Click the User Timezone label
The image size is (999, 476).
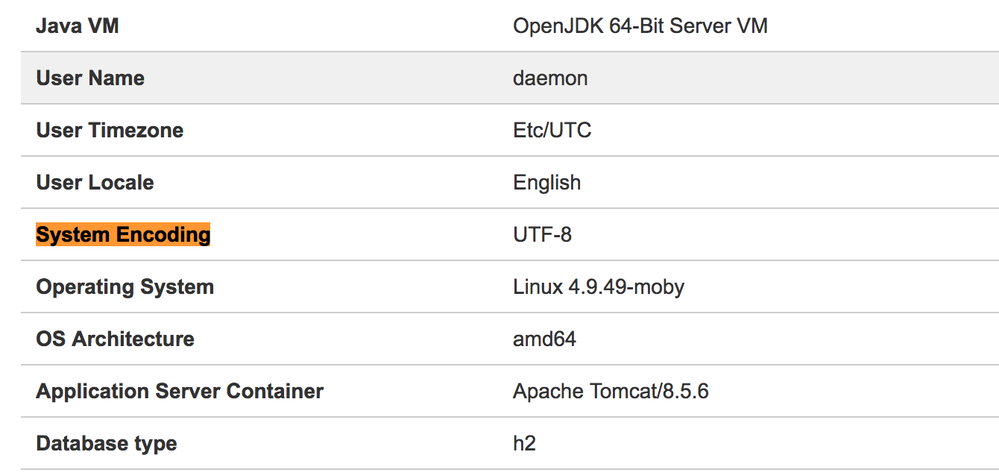coord(110,130)
